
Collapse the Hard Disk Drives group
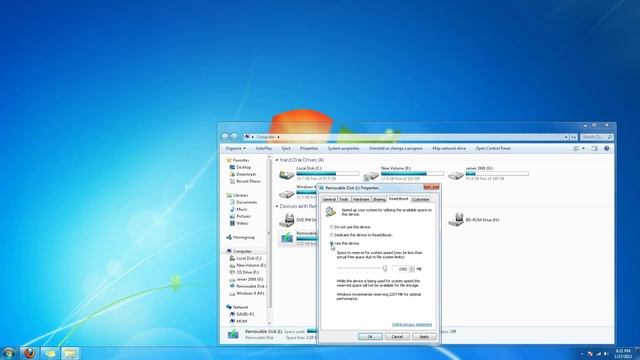click(277, 160)
